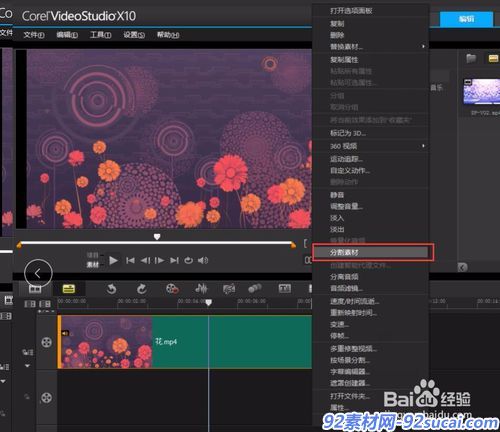
Task: Select the blue 编辑 workspace tab
Action: click(466, 19)
